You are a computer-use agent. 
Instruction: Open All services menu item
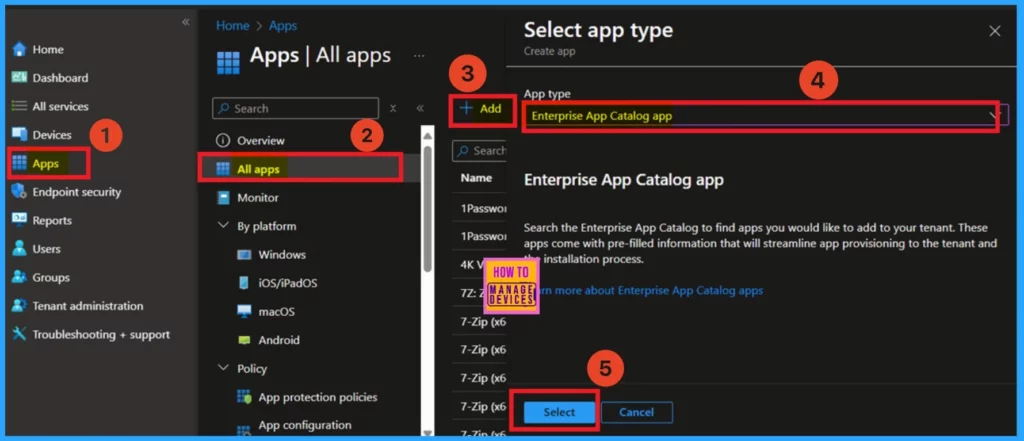coord(61,106)
